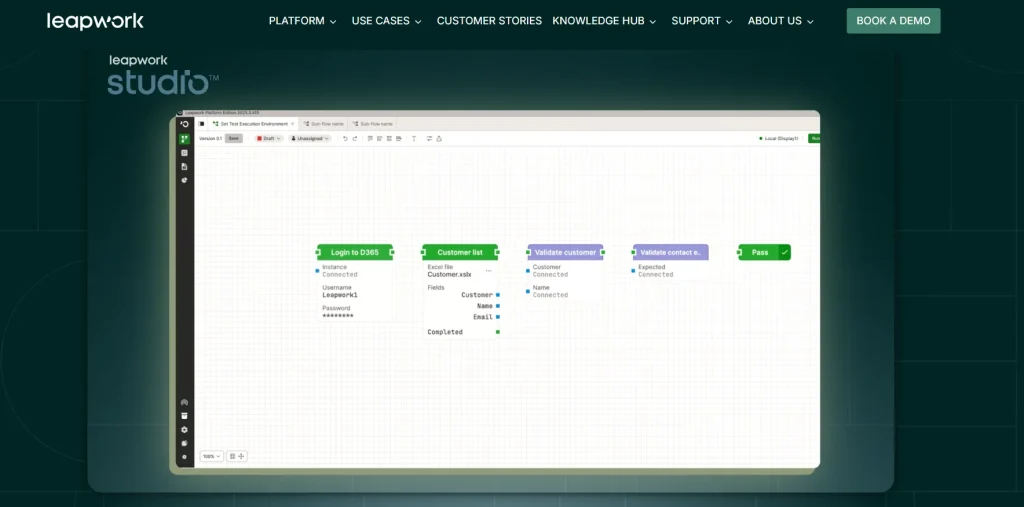Open the 100% zoom level dropdown
The width and height of the screenshot is (1024, 507).
point(211,456)
